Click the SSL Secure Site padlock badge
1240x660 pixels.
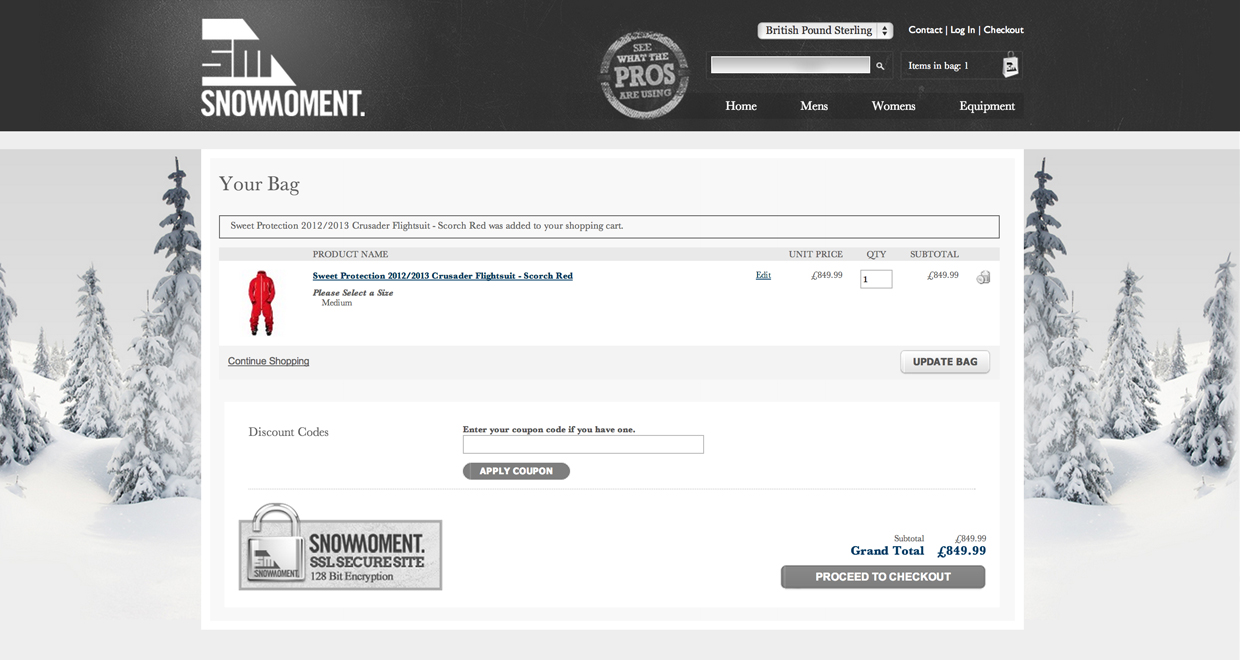(x=340, y=547)
